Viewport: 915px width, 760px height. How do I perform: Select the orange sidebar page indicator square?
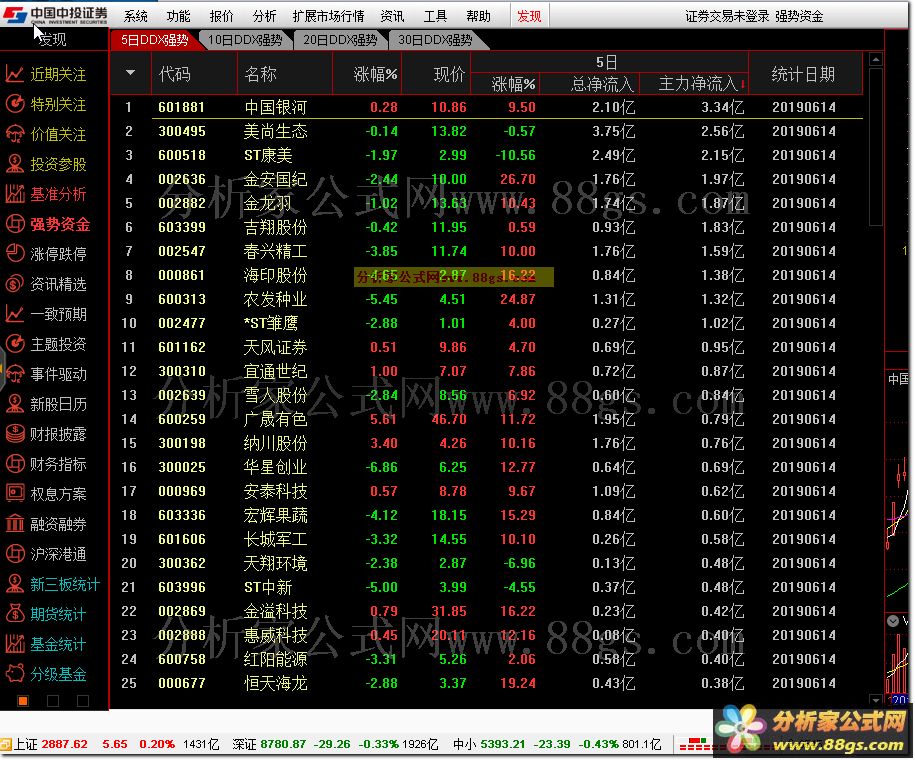23,701
